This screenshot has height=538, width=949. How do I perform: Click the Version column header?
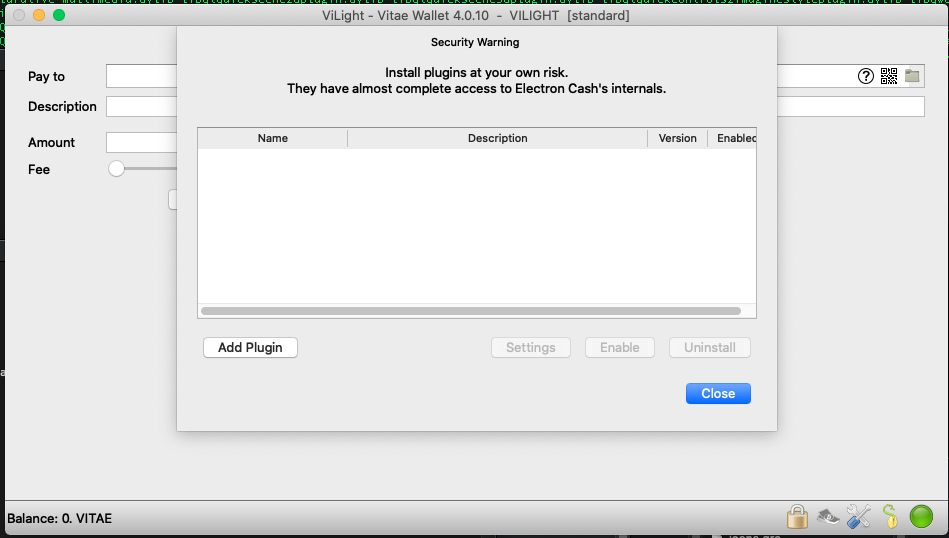tap(677, 138)
